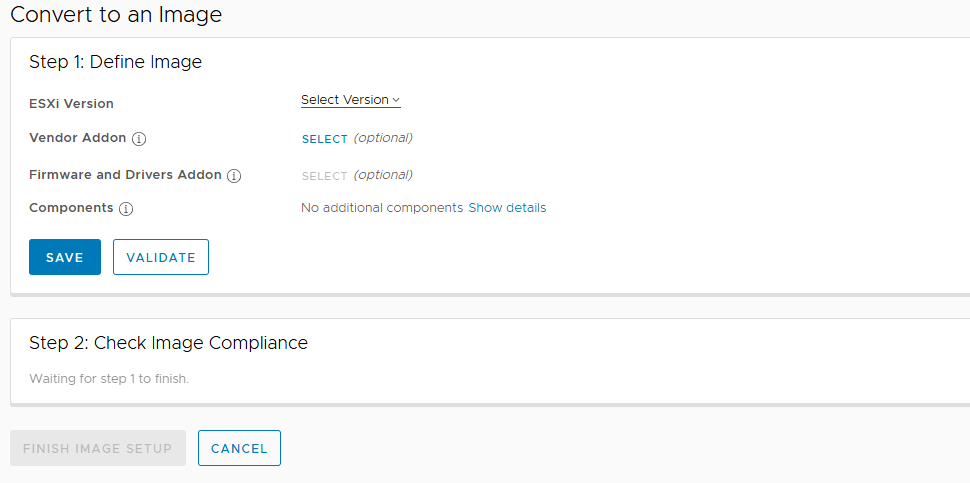Image resolution: width=970 pixels, height=483 pixels.
Task: Click the Step 1: Define Image heading
Action: 115,62
